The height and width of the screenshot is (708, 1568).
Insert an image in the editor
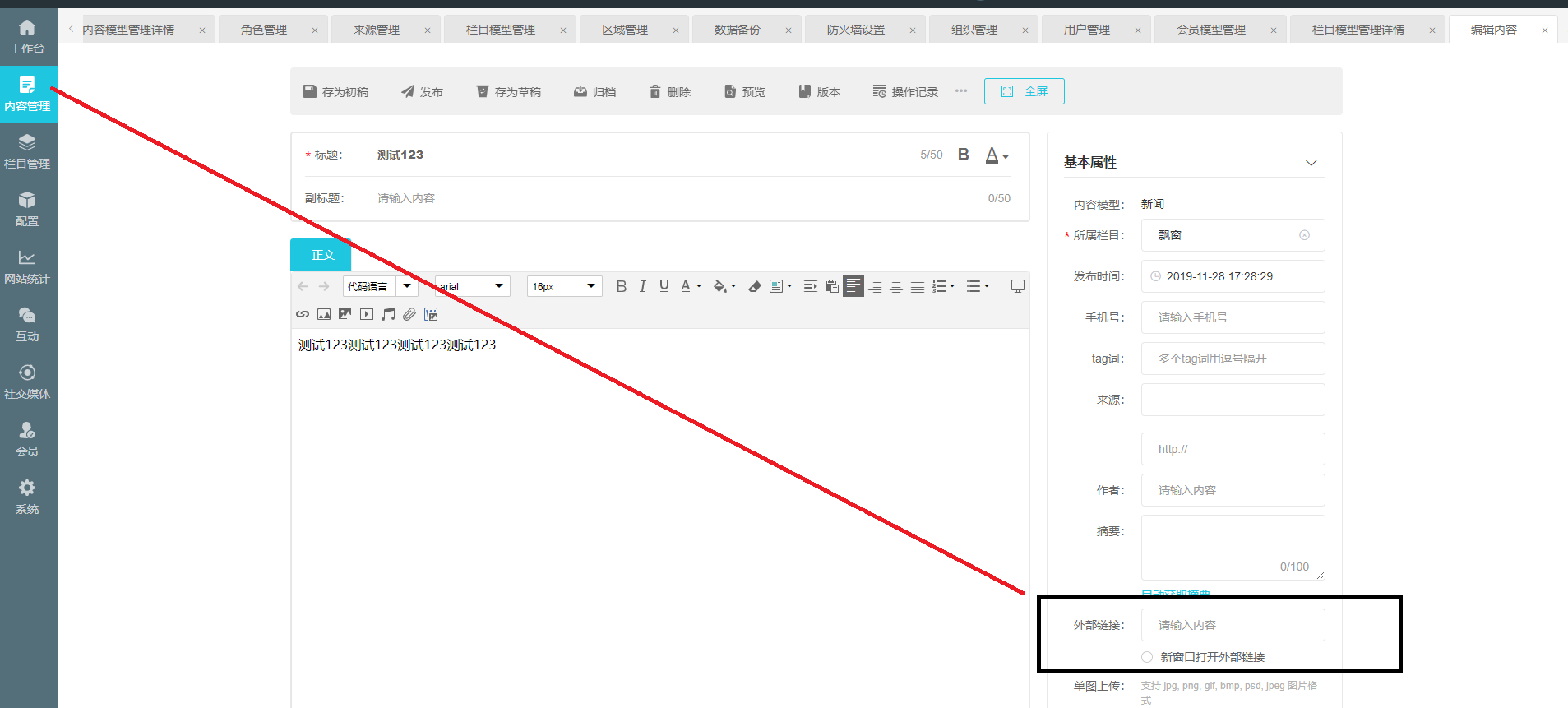(x=324, y=314)
